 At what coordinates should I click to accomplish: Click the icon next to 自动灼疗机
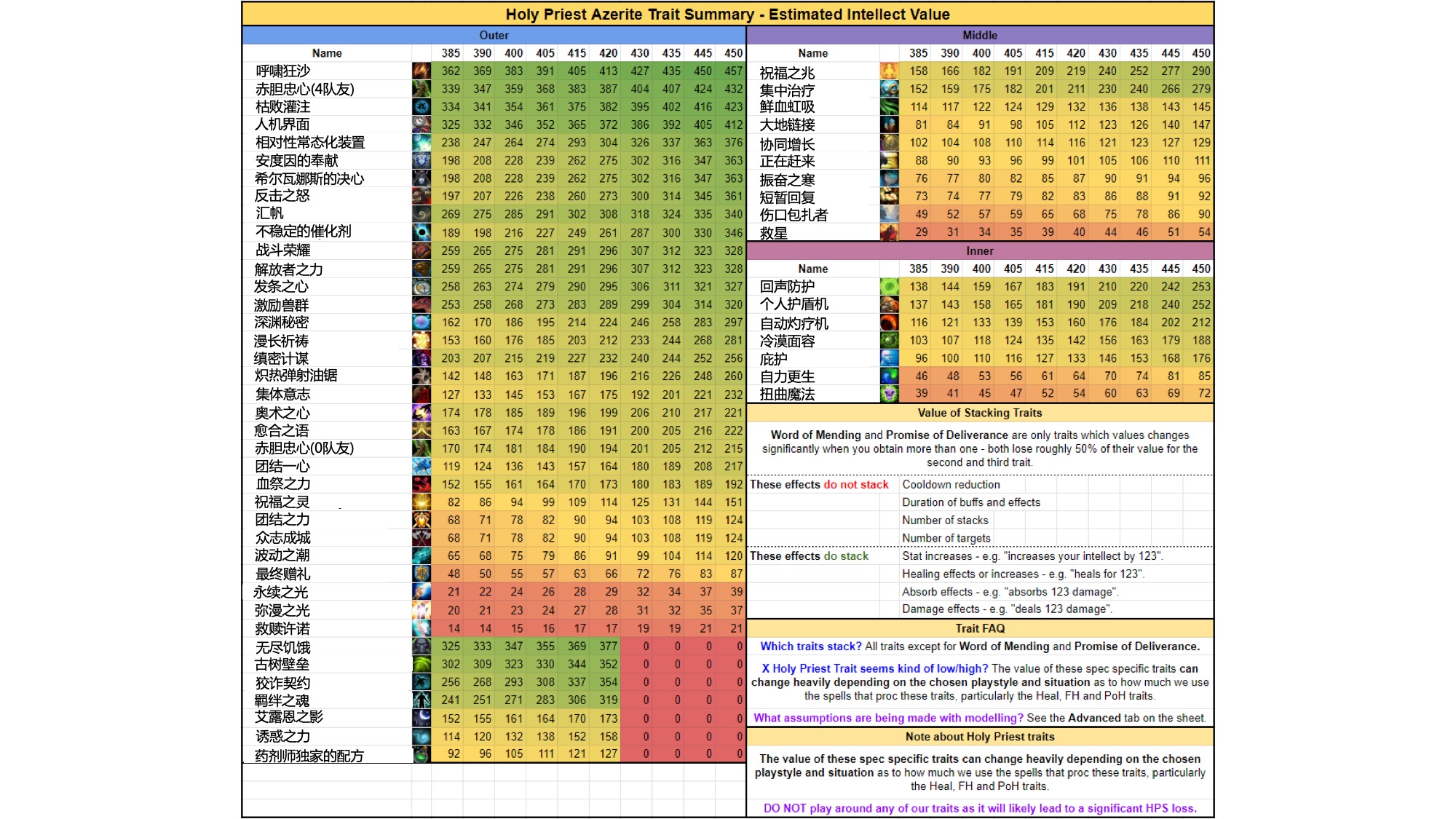click(889, 323)
